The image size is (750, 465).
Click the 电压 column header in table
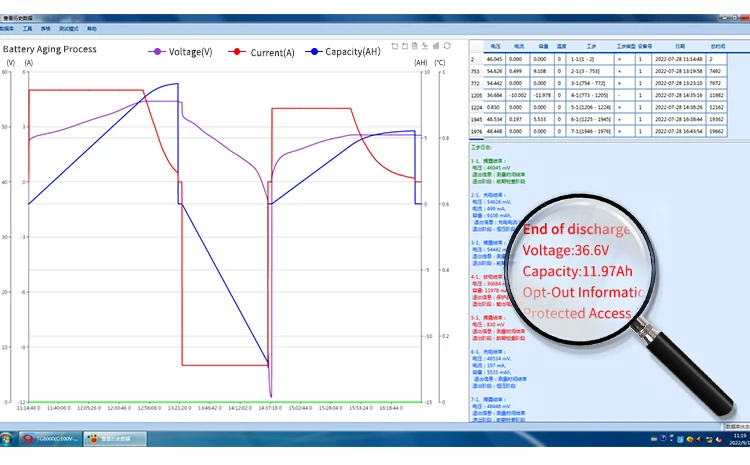pyautogui.click(x=496, y=46)
